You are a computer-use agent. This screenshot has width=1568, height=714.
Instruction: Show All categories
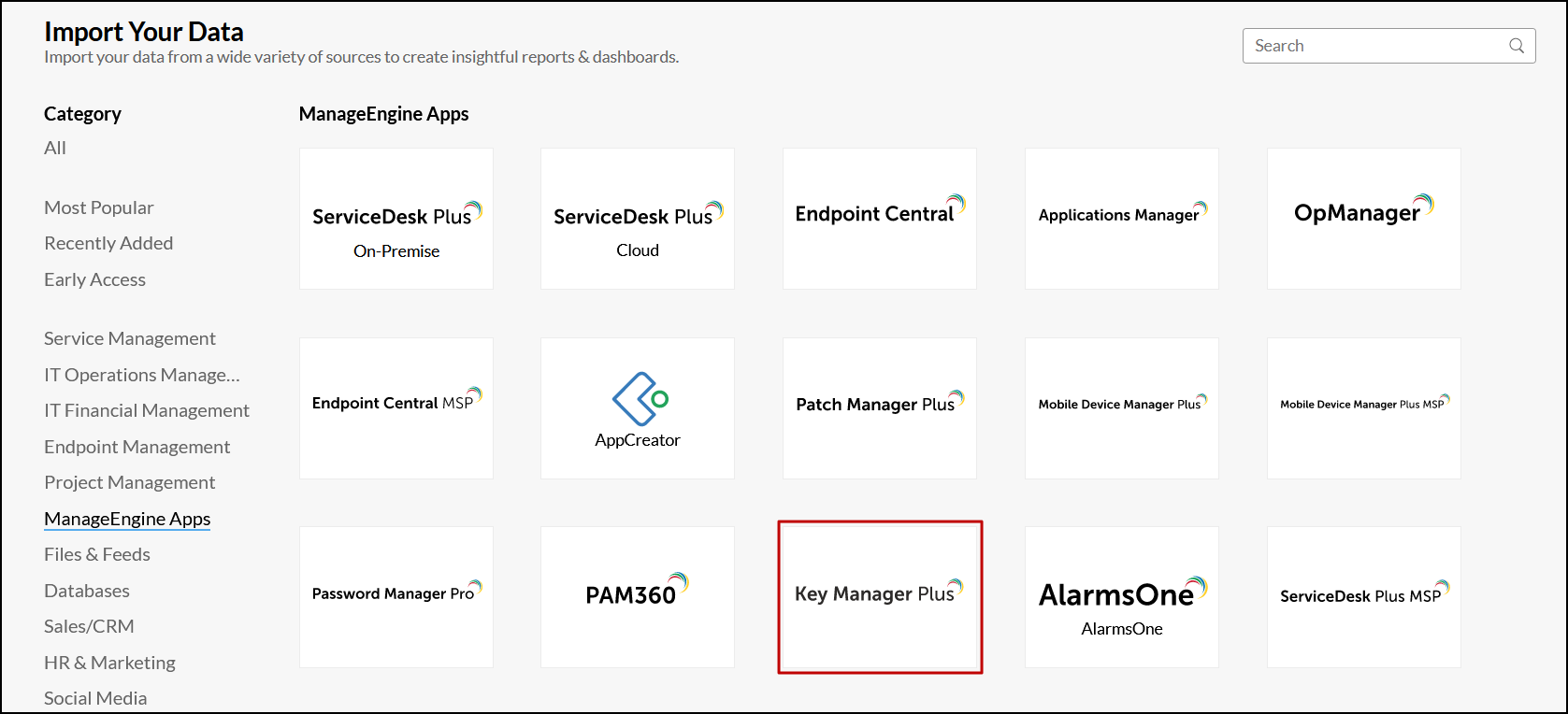(55, 148)
